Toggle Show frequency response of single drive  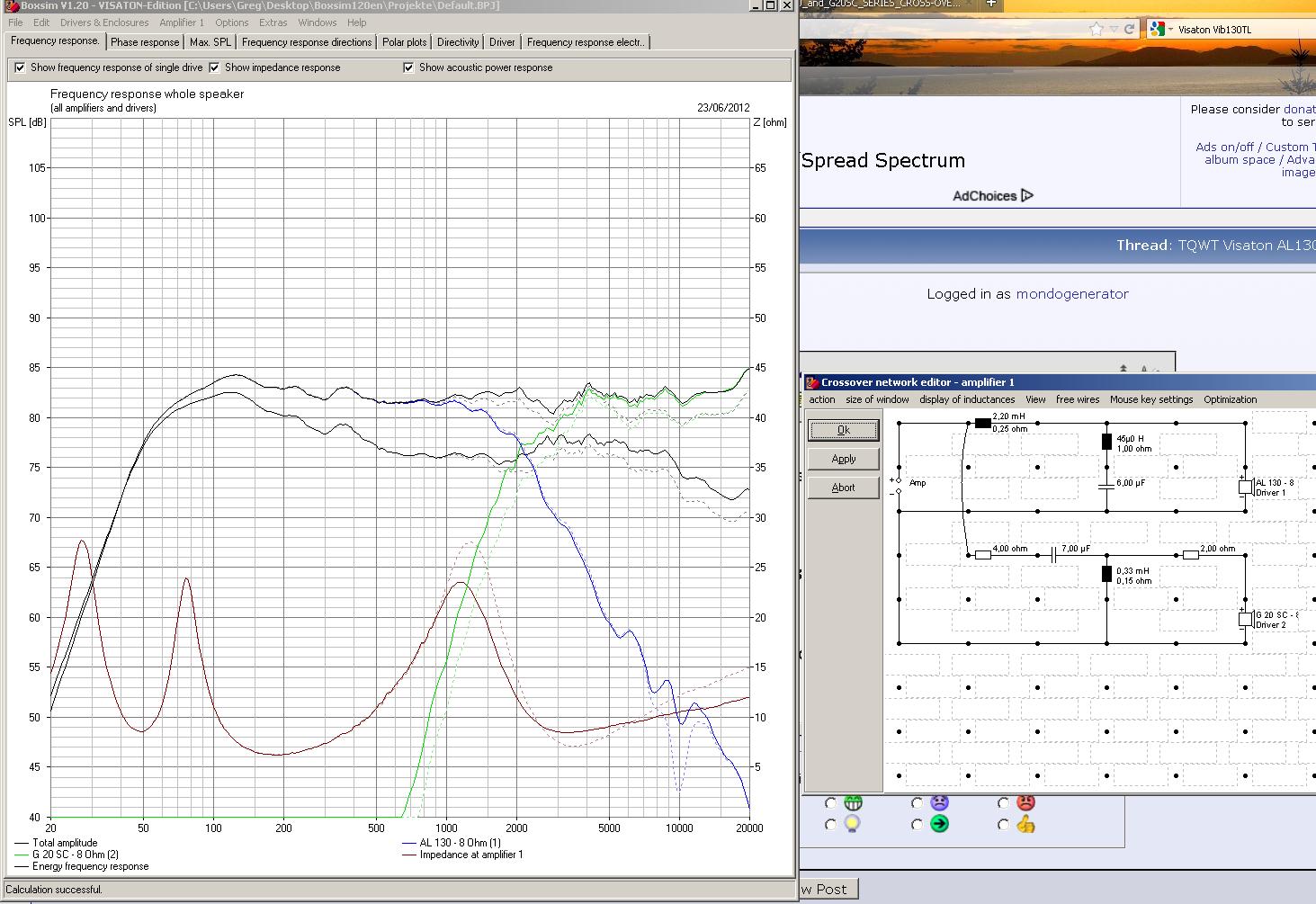click(20, 67)
